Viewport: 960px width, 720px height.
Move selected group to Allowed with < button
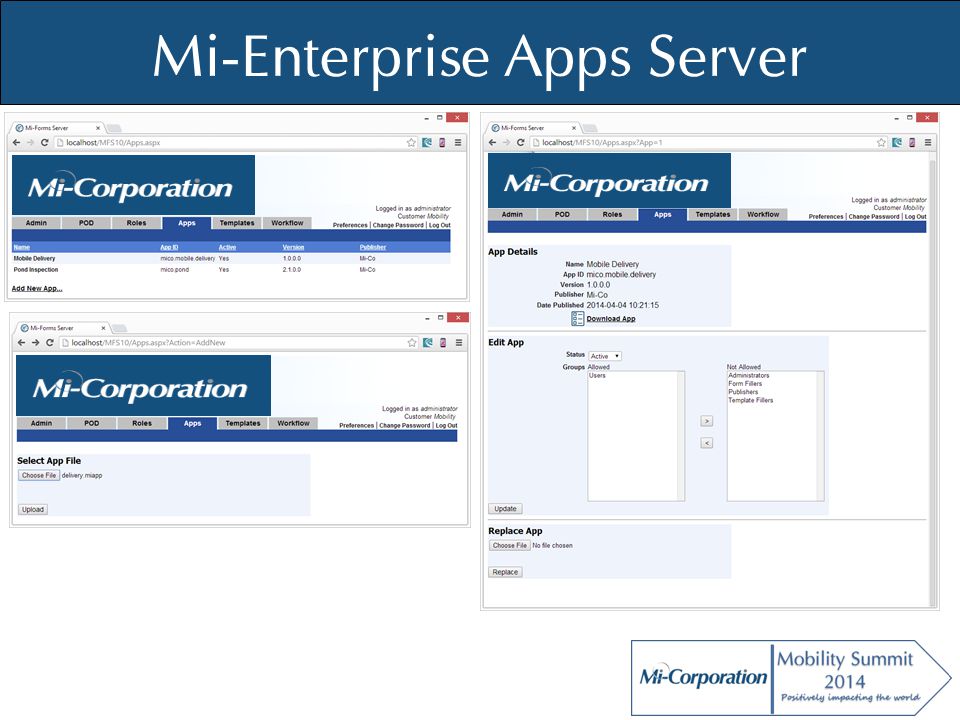coord(707,443)
